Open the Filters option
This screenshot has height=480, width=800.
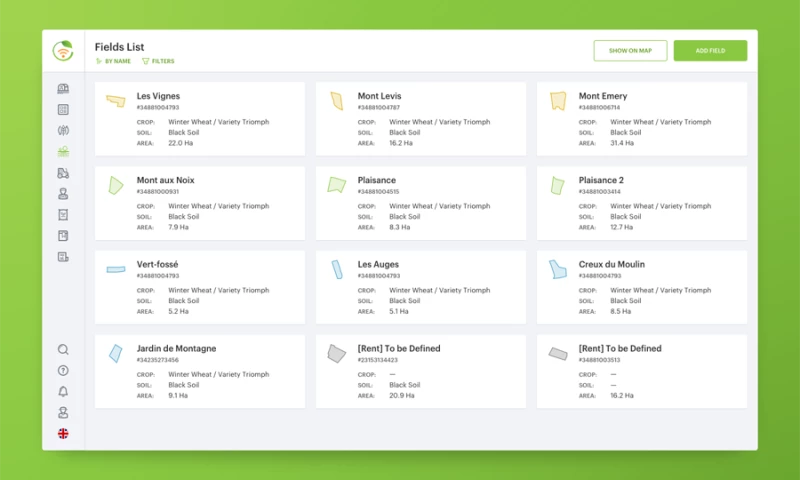[158, 61]
